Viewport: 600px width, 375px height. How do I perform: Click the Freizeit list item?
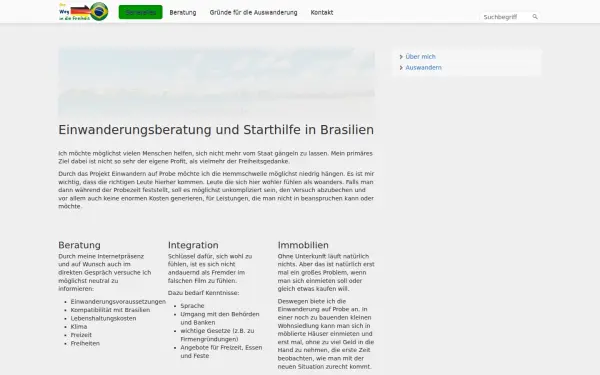pyautogui.click(x=81, y=335)
